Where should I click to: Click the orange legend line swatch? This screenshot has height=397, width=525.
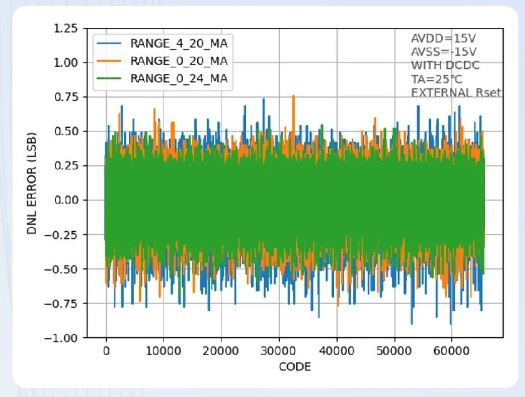pos(109,61)
